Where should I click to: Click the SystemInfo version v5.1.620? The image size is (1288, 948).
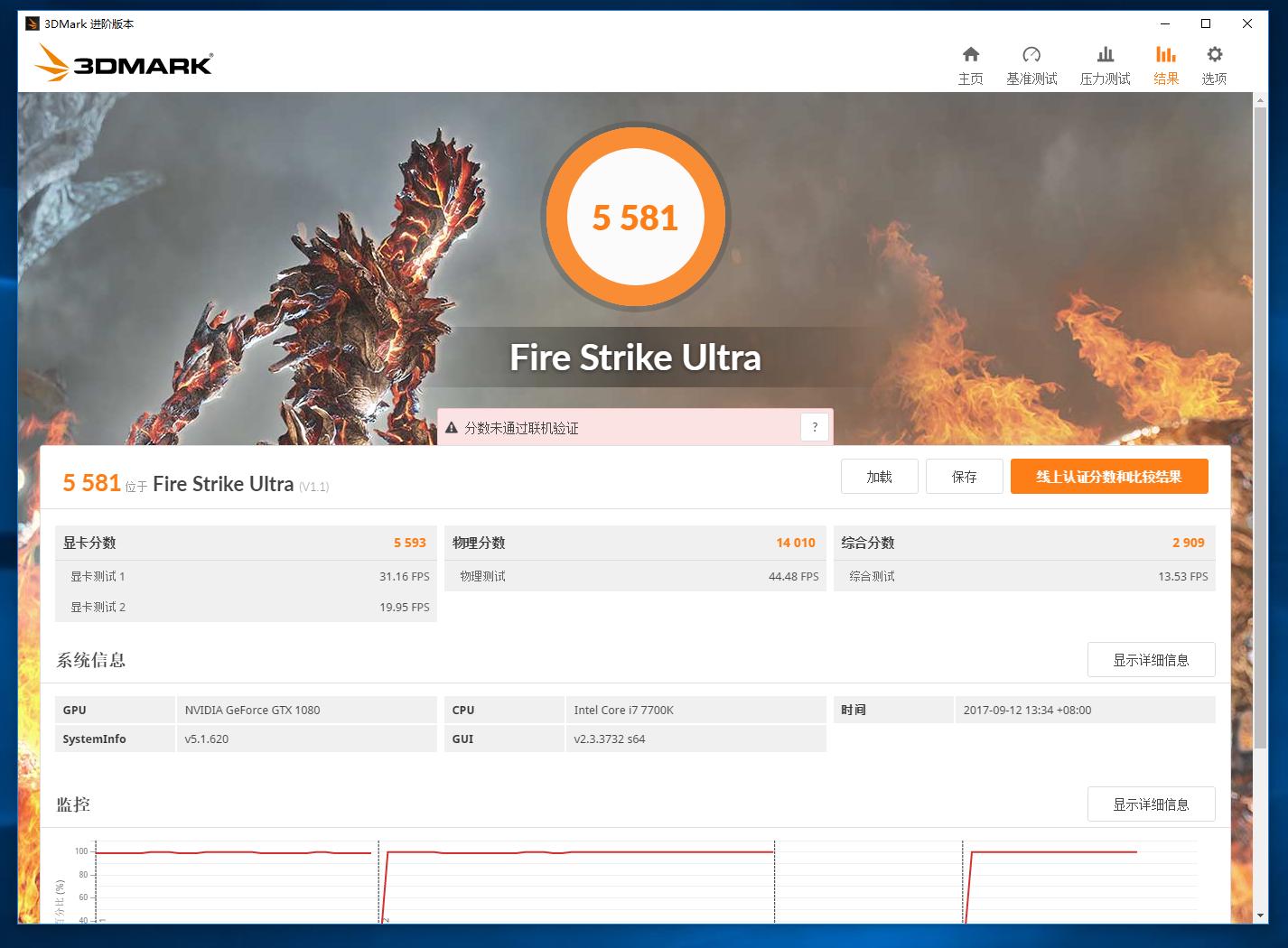[207, 739]
